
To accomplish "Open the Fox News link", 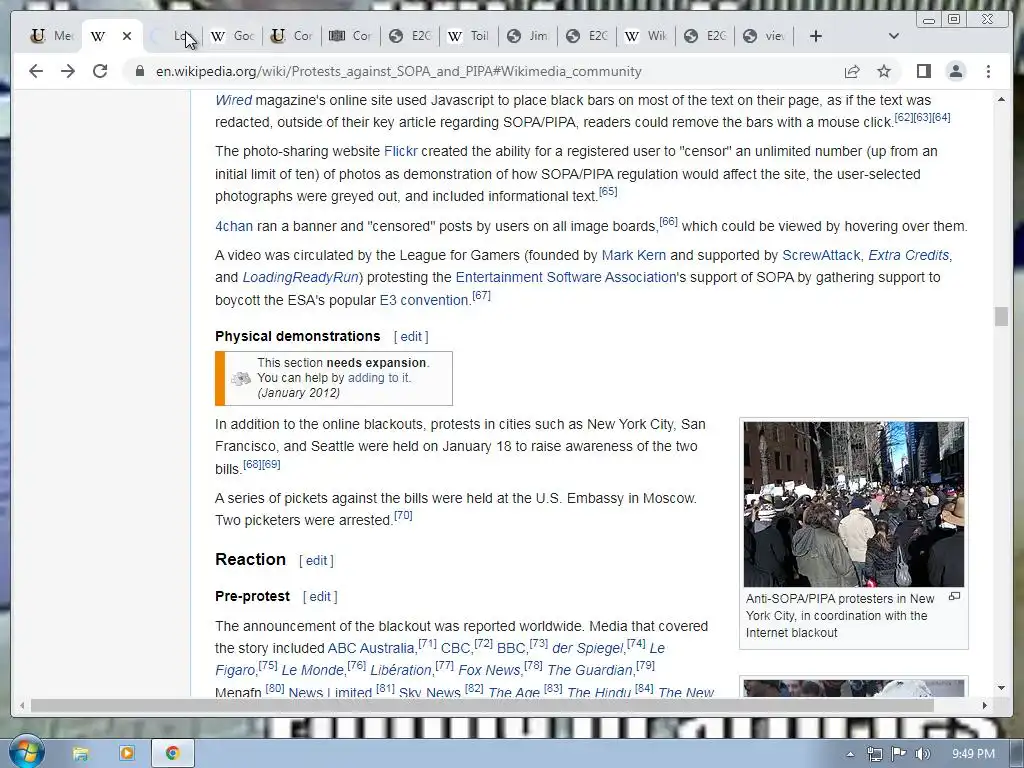I will click(x=489, y=671).
